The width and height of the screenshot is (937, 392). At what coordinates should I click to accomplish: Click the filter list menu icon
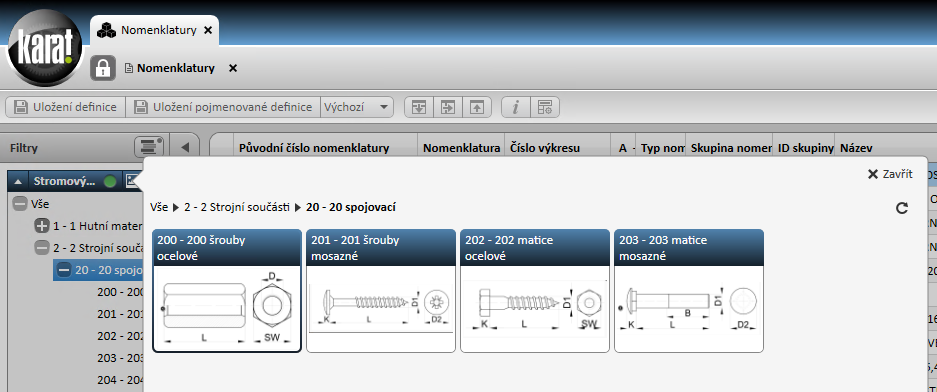(x=149, y=147)
